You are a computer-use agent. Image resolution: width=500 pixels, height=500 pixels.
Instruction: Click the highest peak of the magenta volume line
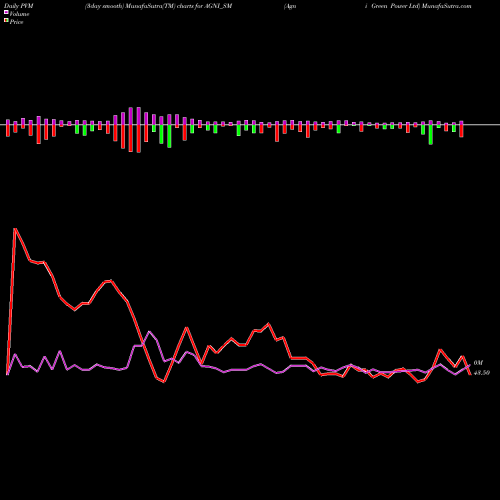(150, 332)
